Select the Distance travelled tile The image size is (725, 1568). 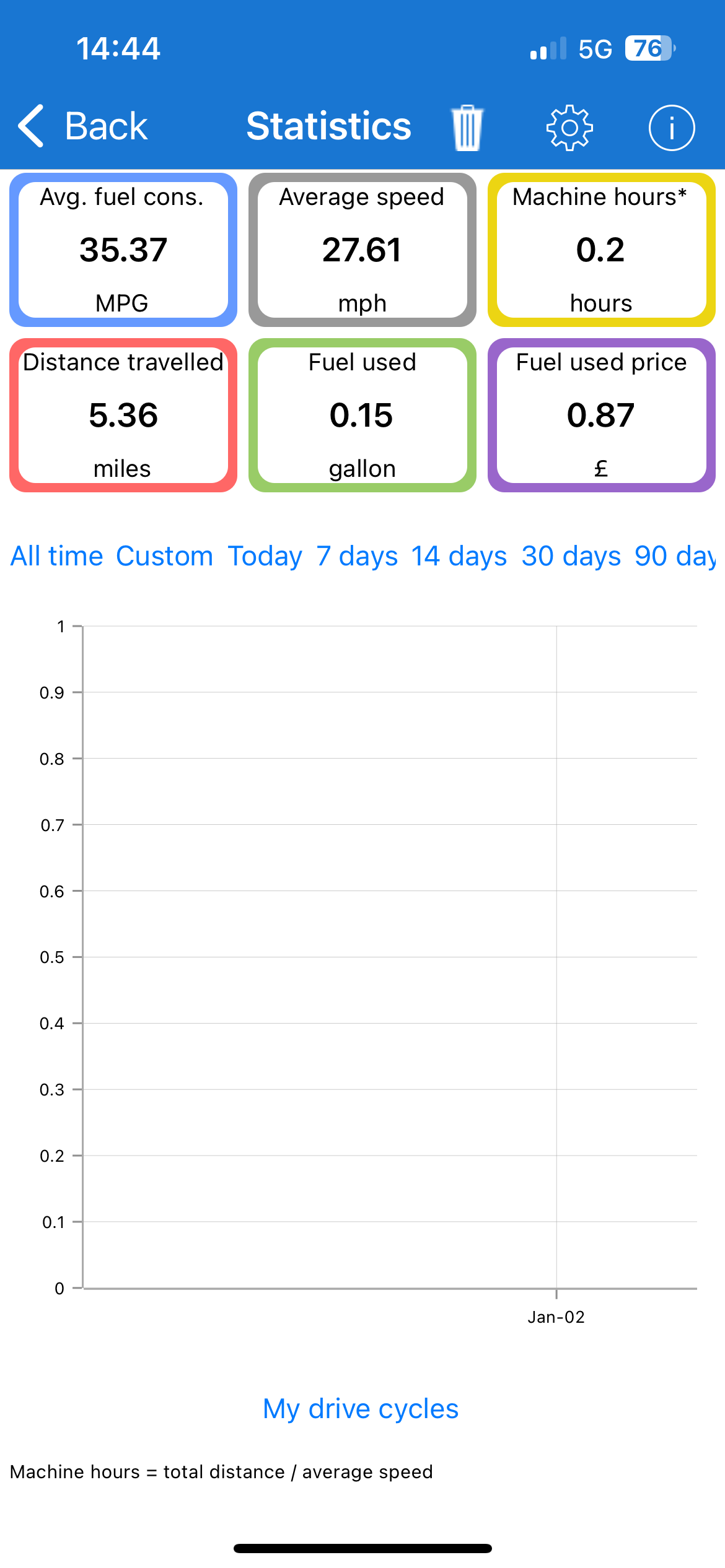click(123, 415)
